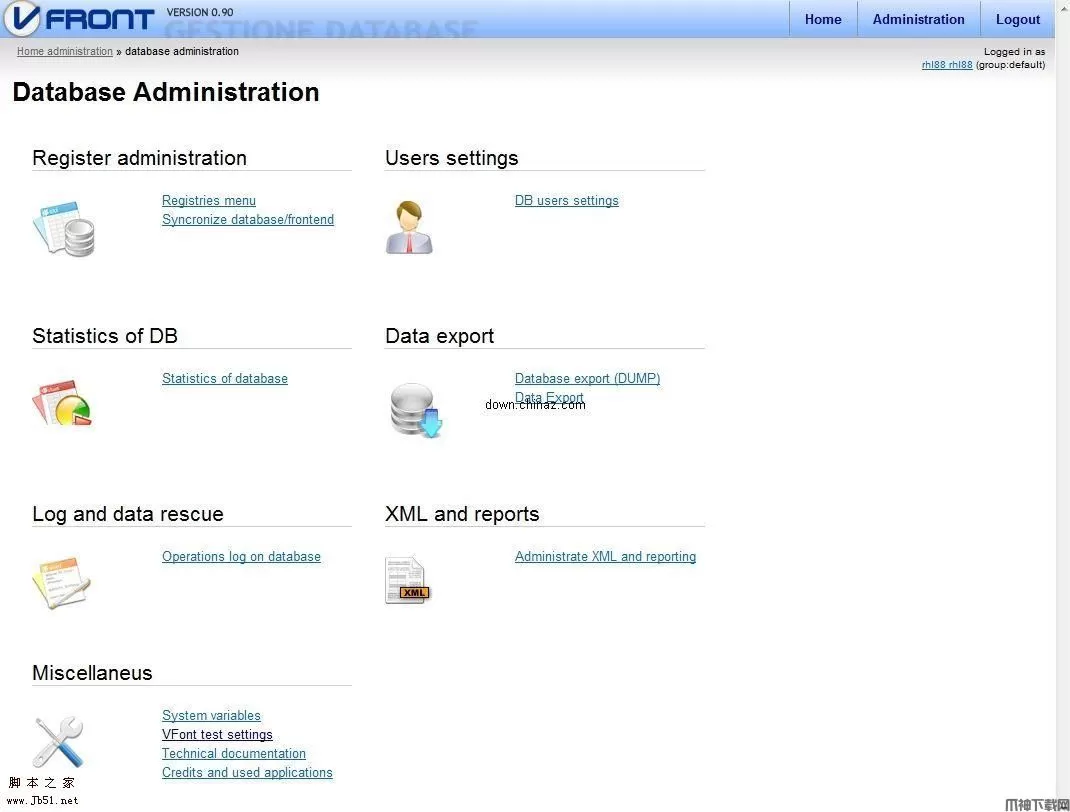Click the Log and data rescue notepad icon

[60, 580]
